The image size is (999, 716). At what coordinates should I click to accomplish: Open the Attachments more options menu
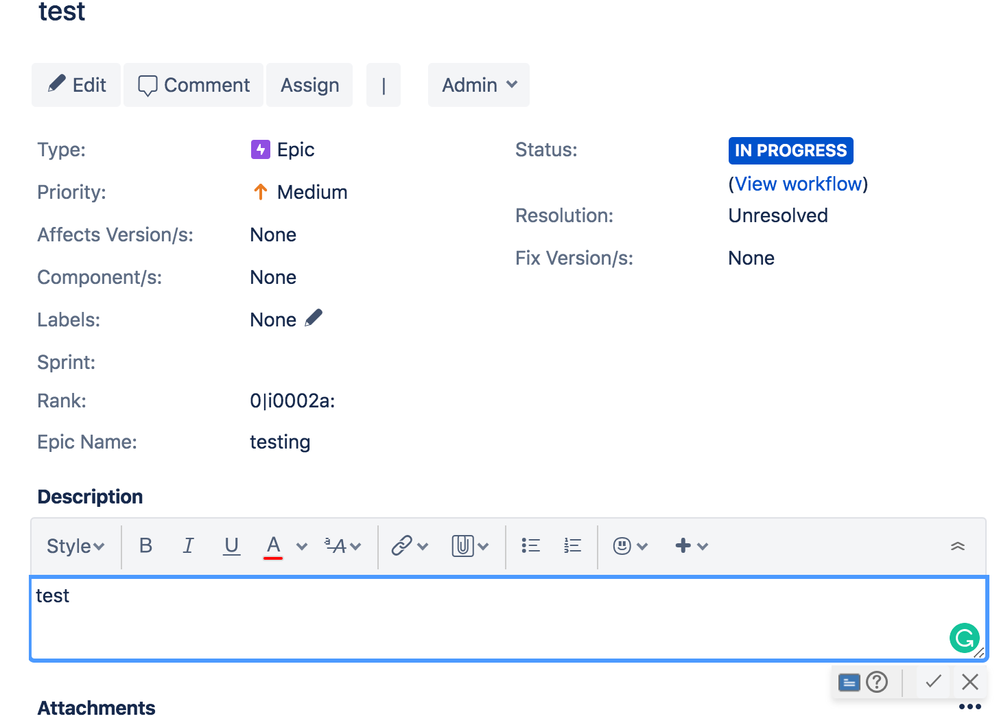(x=969, y=706)
